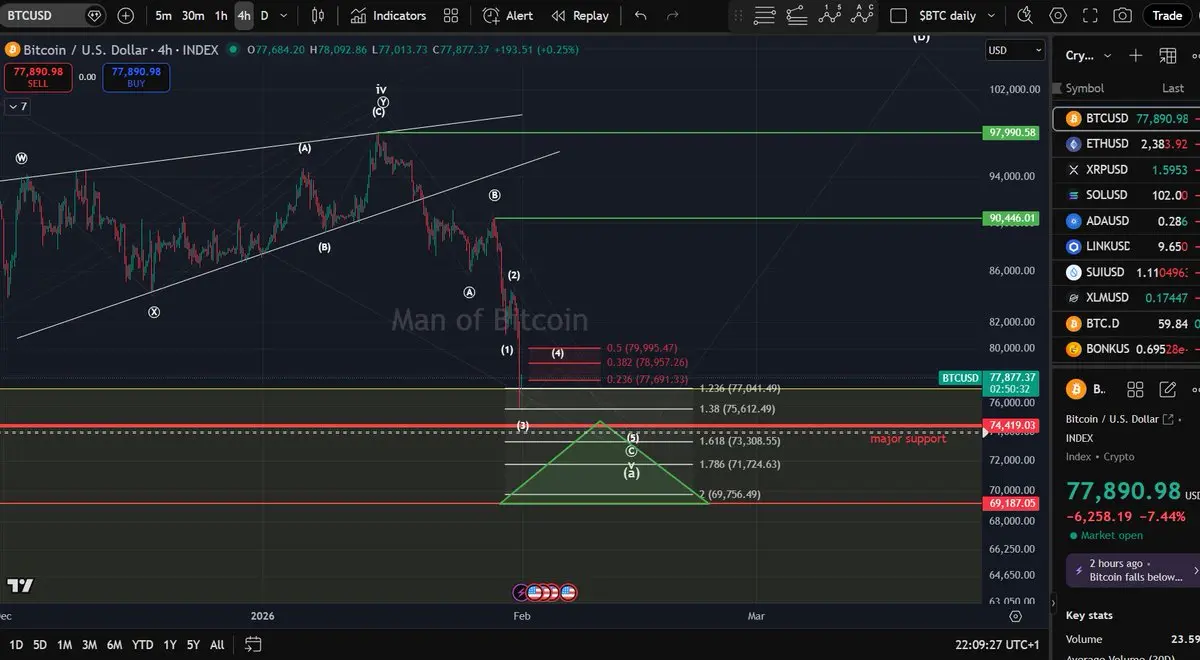Open the details panel grid icon
This screenshot has width=1200, height=660.
click(1135, 390)
